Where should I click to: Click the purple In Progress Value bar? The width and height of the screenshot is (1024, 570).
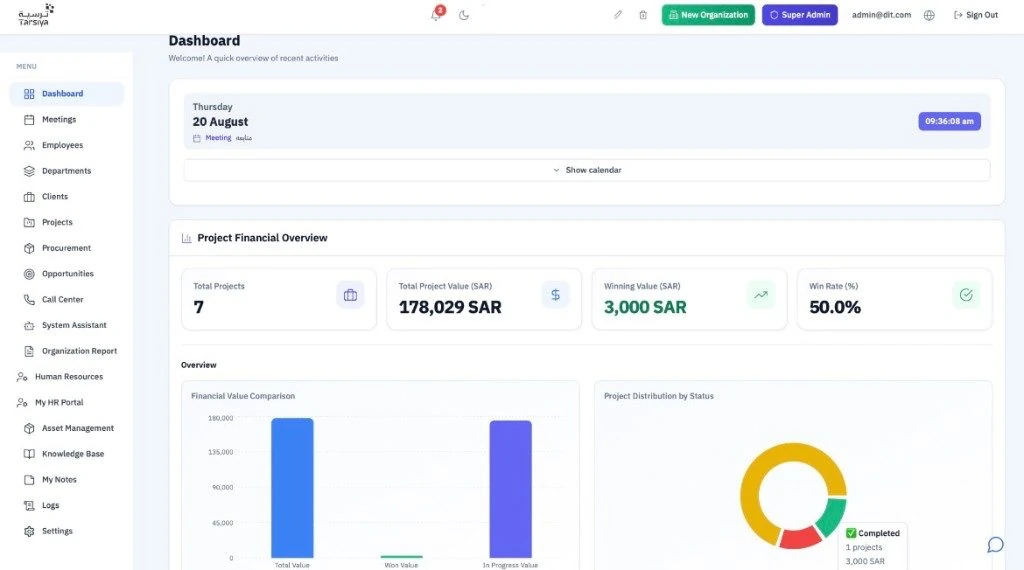pos(510,489)
